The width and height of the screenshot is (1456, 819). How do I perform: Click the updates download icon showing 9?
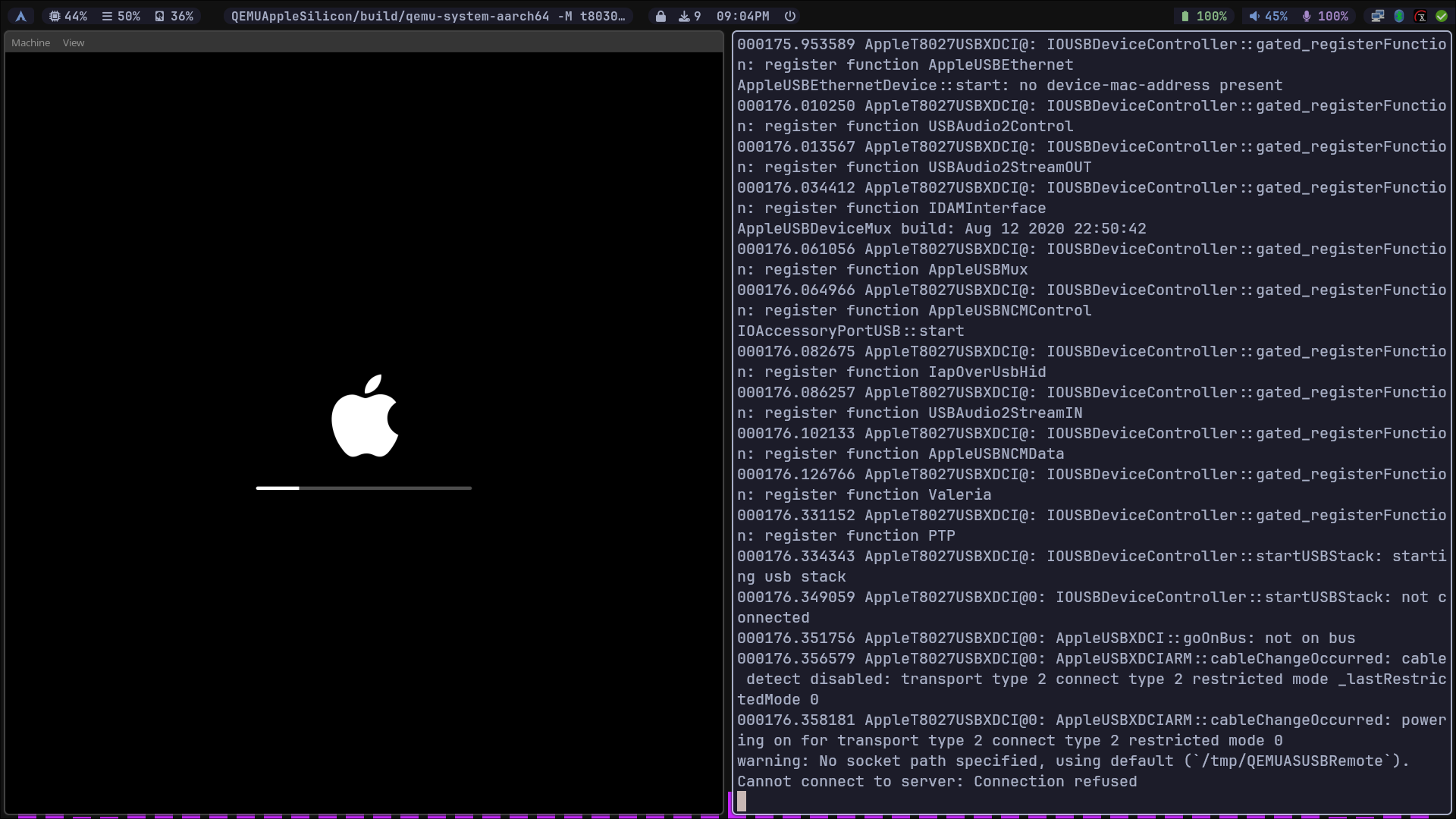point(684,16)
